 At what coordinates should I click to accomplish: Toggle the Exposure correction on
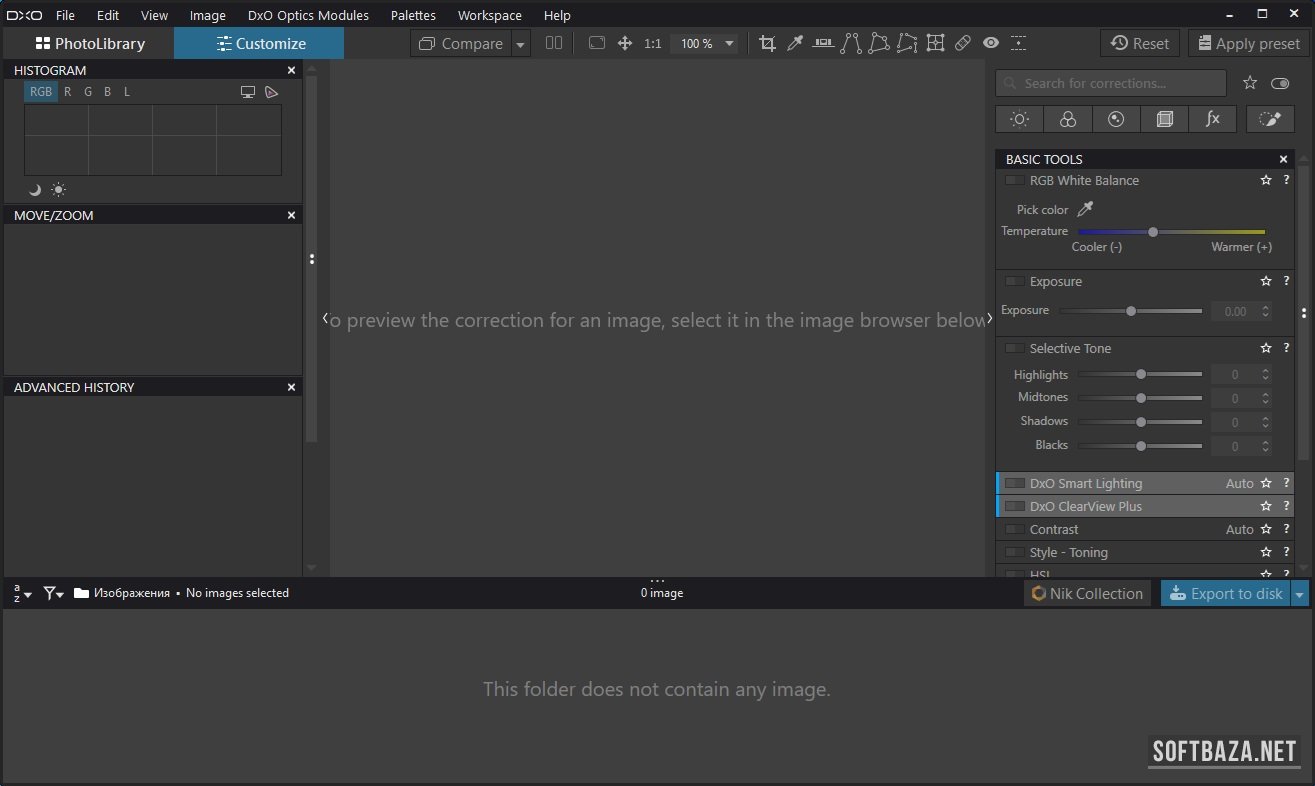coord(1014,282)
